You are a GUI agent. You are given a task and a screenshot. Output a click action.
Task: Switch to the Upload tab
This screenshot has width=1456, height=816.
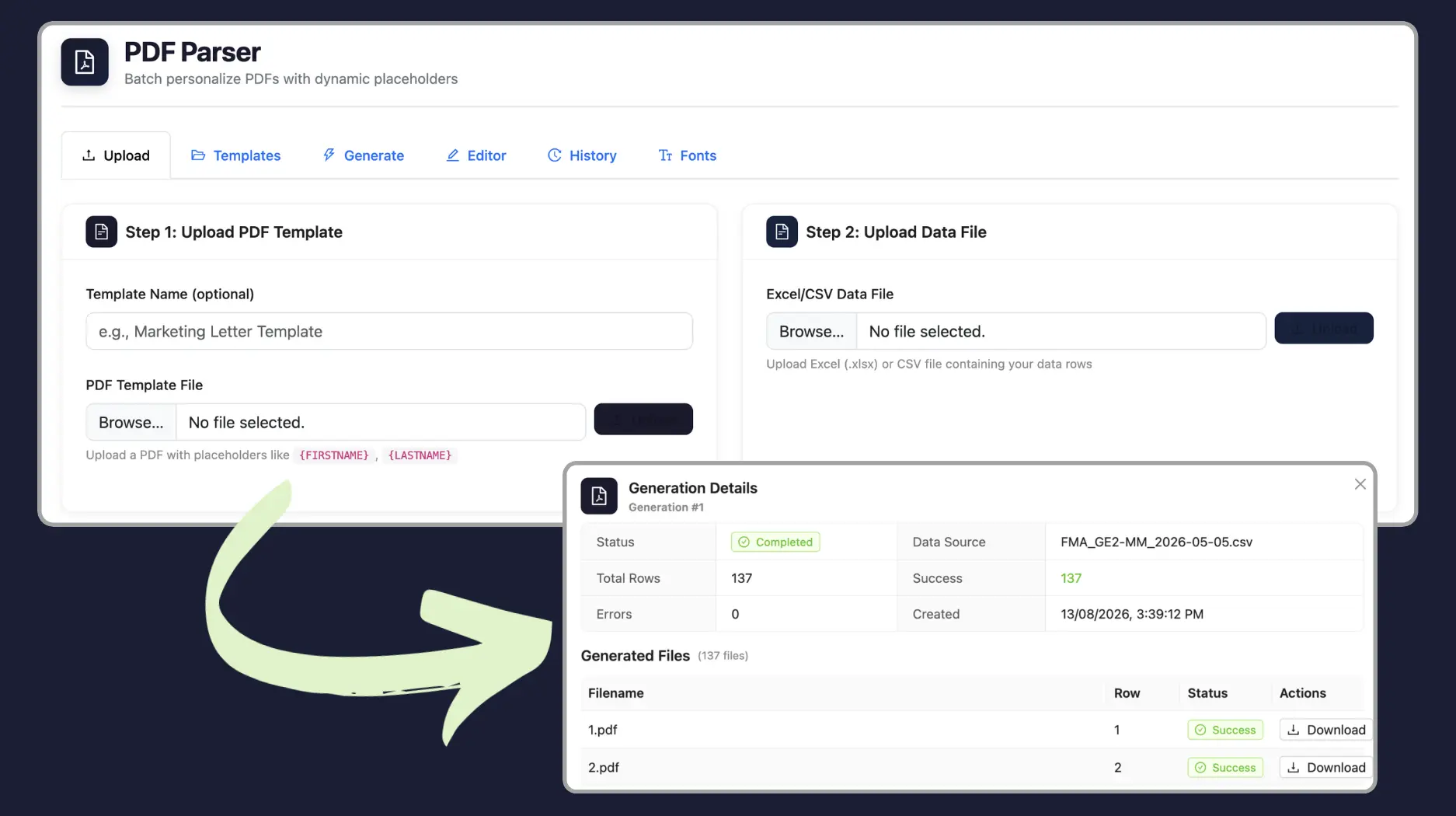(x=116, y=155)
